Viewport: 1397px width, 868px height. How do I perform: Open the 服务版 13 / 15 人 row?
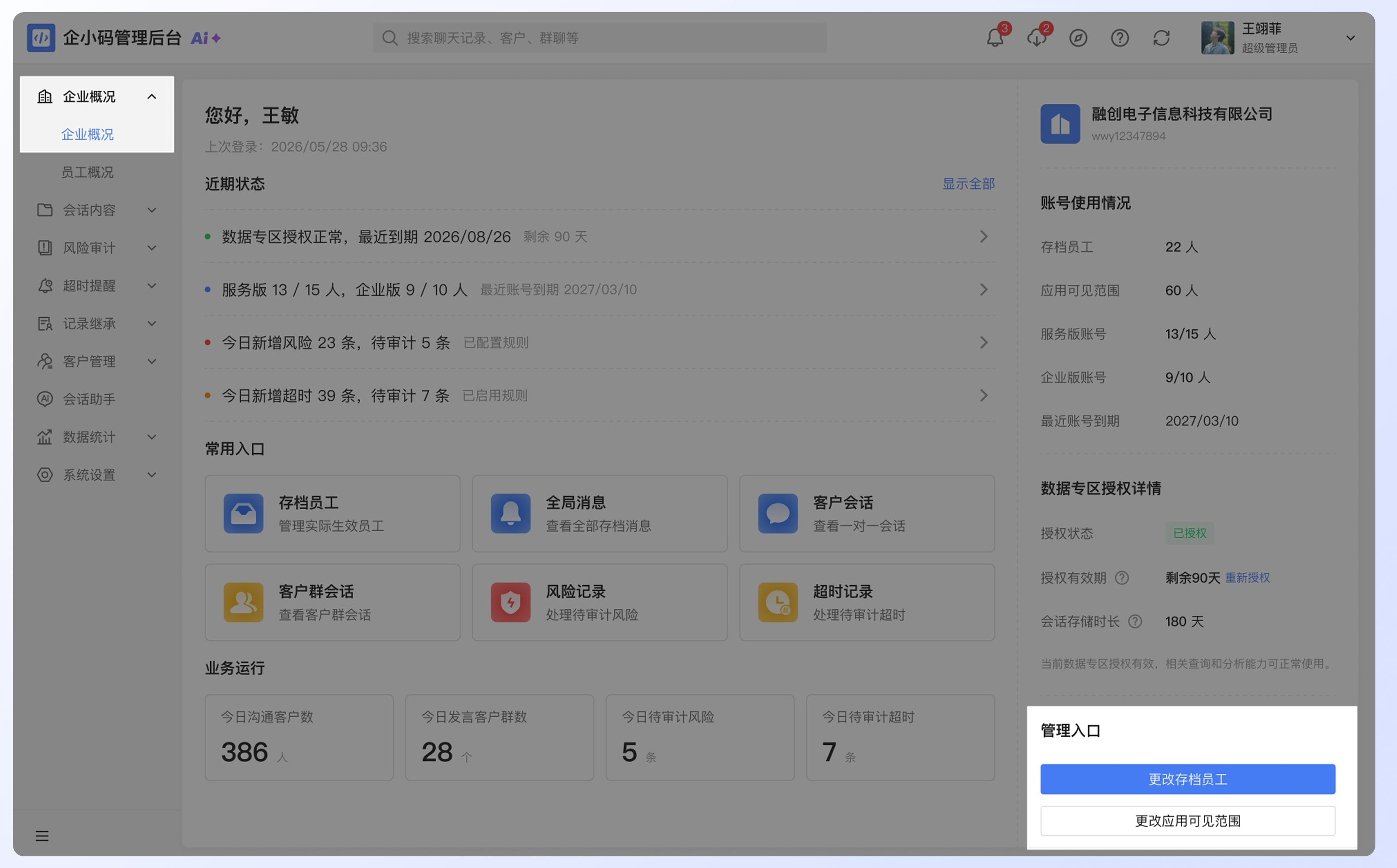[x=600, y=290]
